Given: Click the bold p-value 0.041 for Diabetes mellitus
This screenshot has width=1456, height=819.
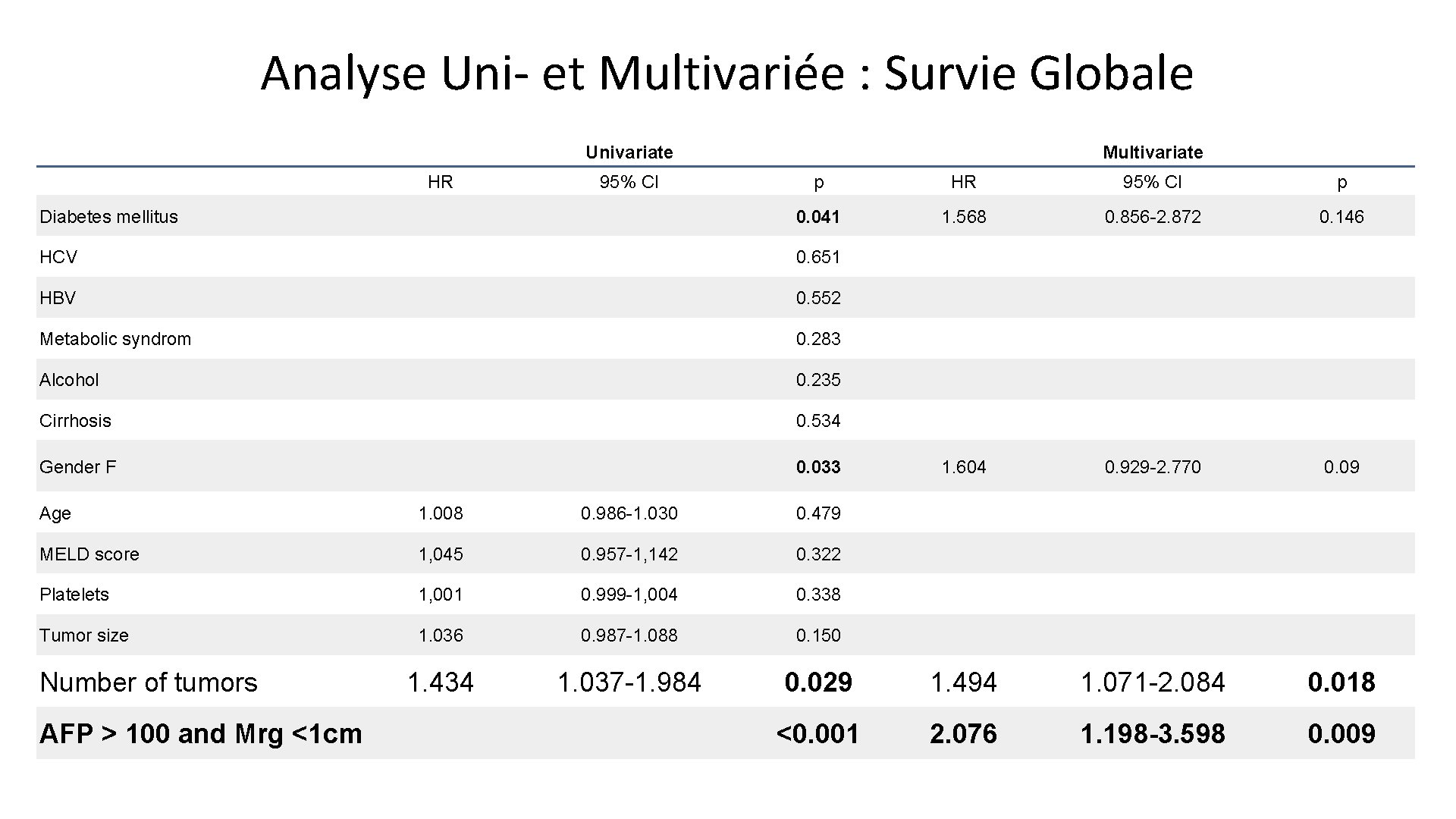Looking at the screenshot, I should [817, 216].
